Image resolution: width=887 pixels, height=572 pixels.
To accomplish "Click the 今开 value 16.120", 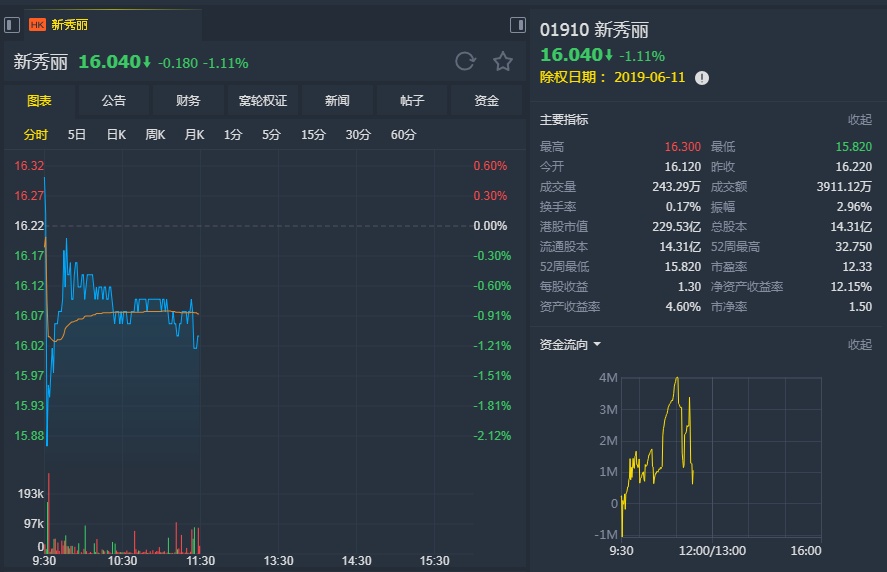I will [682, 166].
